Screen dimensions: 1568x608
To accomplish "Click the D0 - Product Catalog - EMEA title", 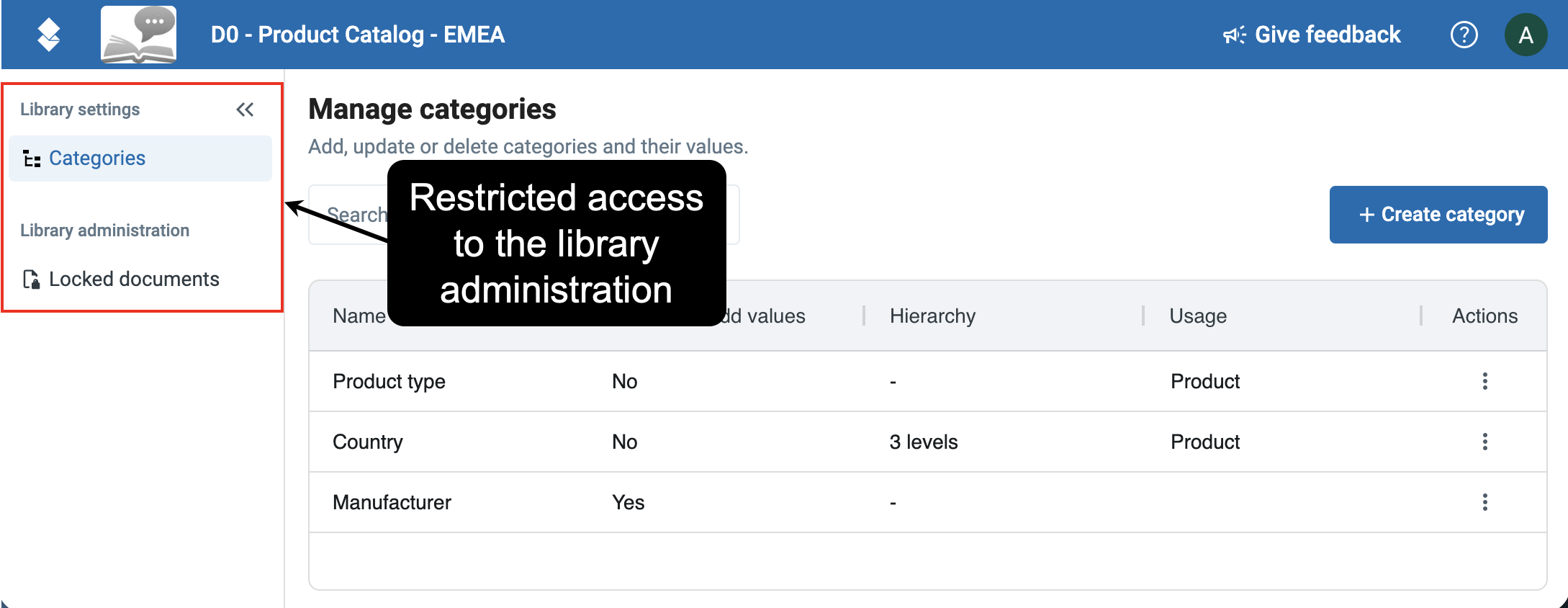I will pos(358,35).
